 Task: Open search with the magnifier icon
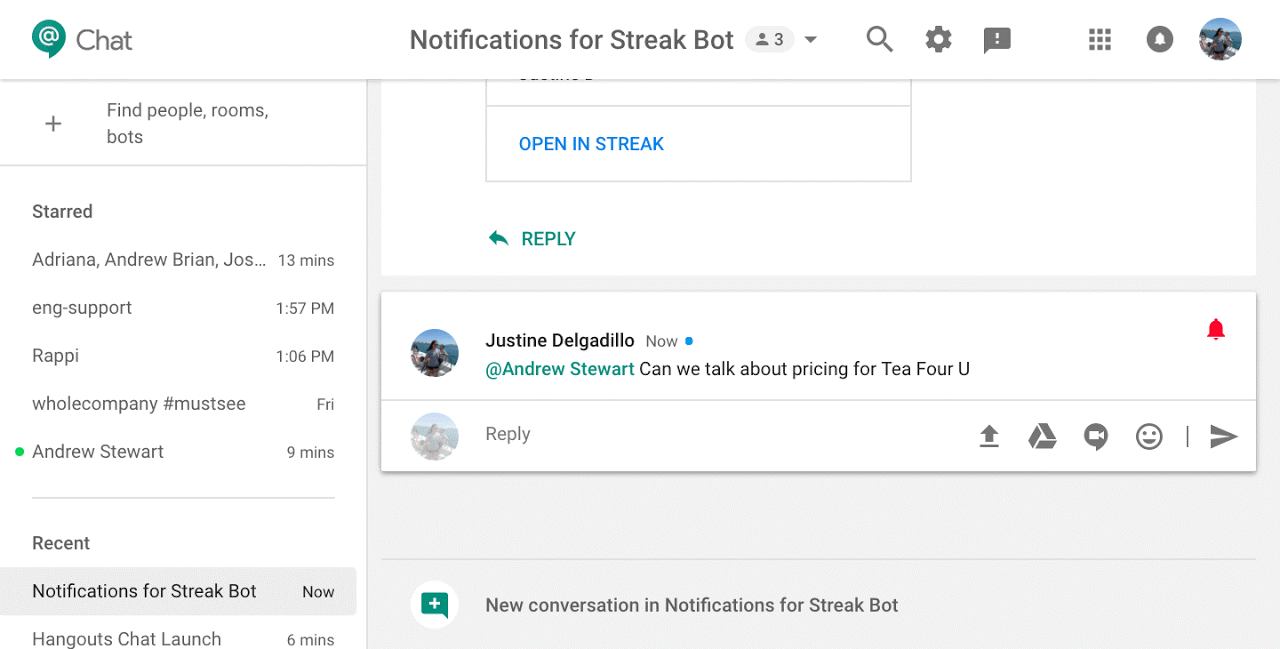coord(879,40)
